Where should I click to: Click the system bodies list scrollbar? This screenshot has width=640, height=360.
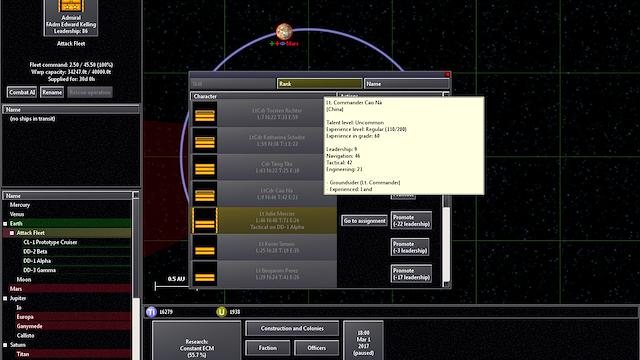[136, 276]
